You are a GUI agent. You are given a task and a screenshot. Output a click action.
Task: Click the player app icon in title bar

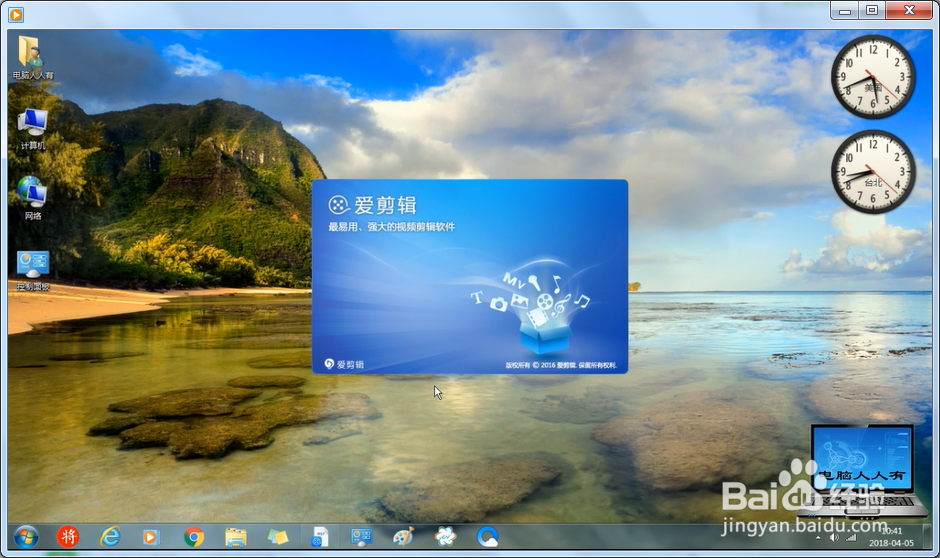tap(16, 14)
